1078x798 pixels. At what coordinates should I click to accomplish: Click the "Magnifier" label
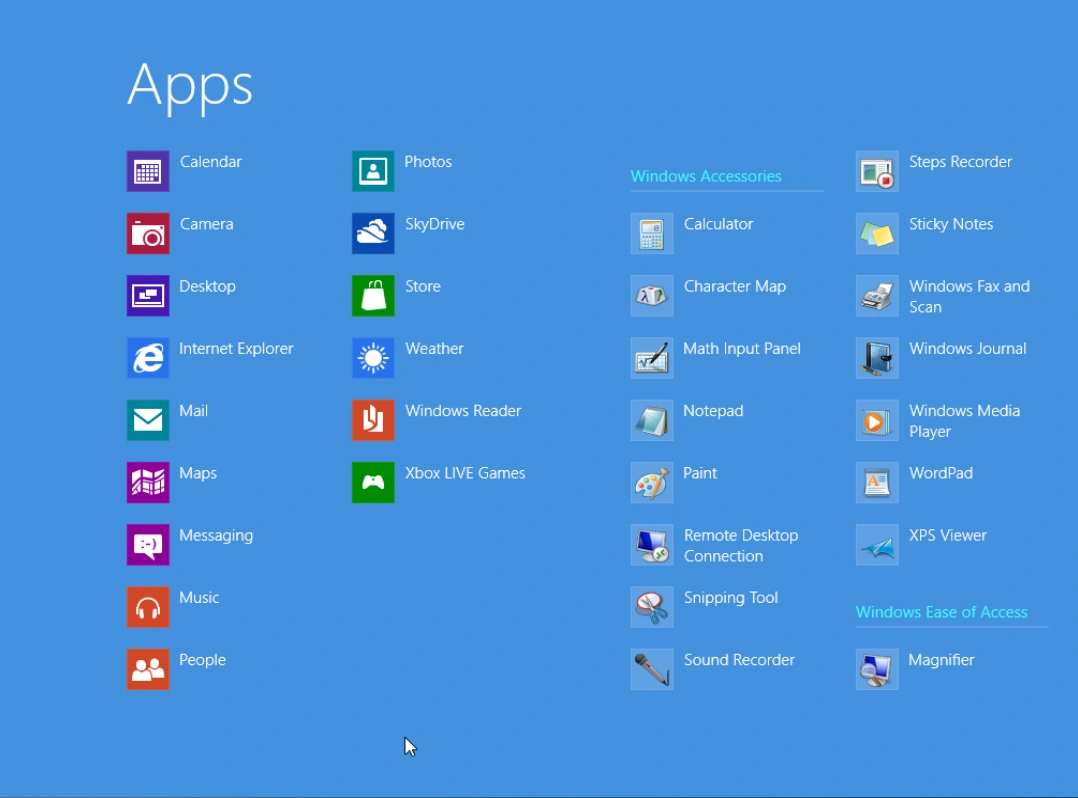coord(941,661)
